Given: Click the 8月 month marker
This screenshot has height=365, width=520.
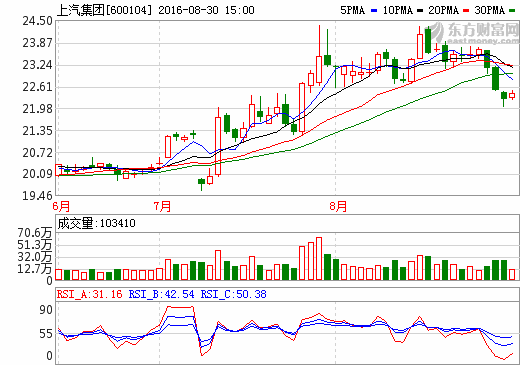Looking at the screenshot, I should click(338, 206).
